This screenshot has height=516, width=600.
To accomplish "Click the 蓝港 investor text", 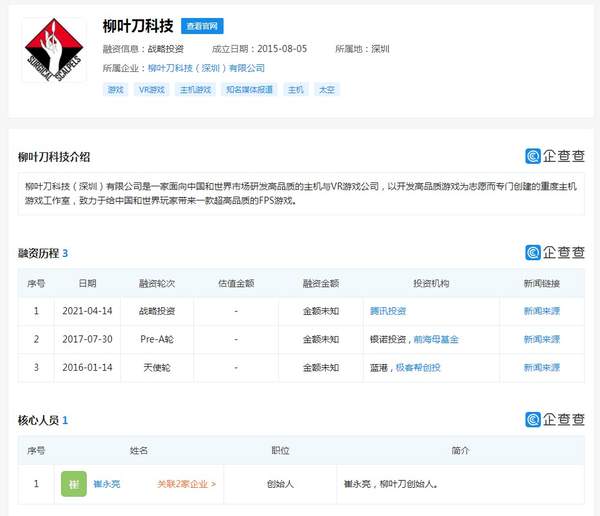I will tap(378, 367).
